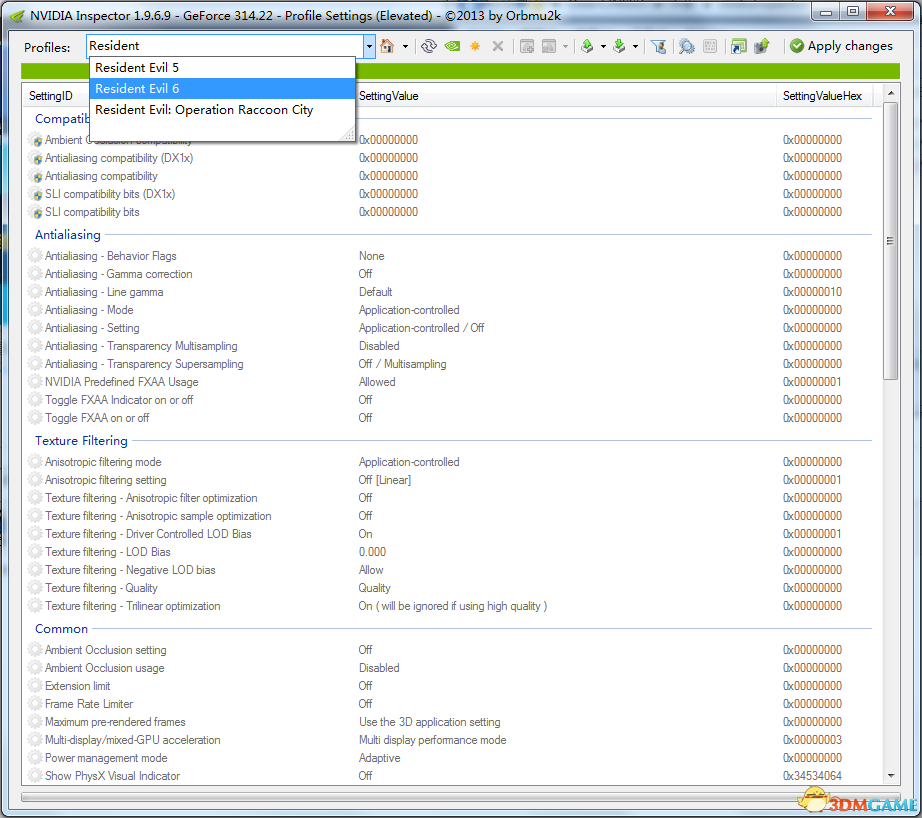The image size is (922, 818).
Task: Sort by the SettingValueHex column header
Action: tap(823, 96)
